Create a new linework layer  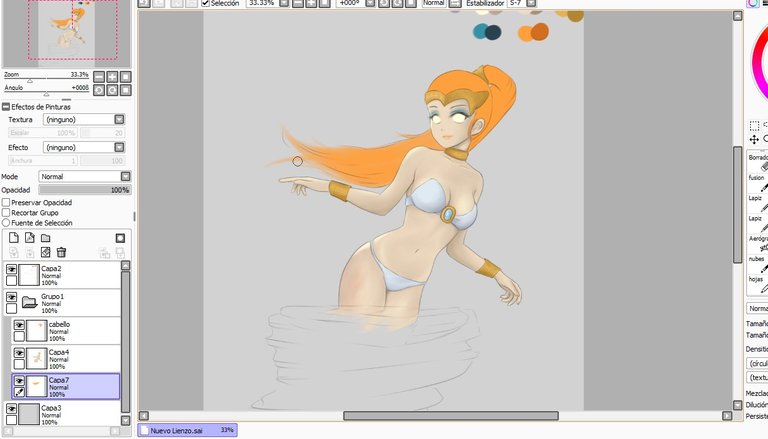(x=30, y=238)
